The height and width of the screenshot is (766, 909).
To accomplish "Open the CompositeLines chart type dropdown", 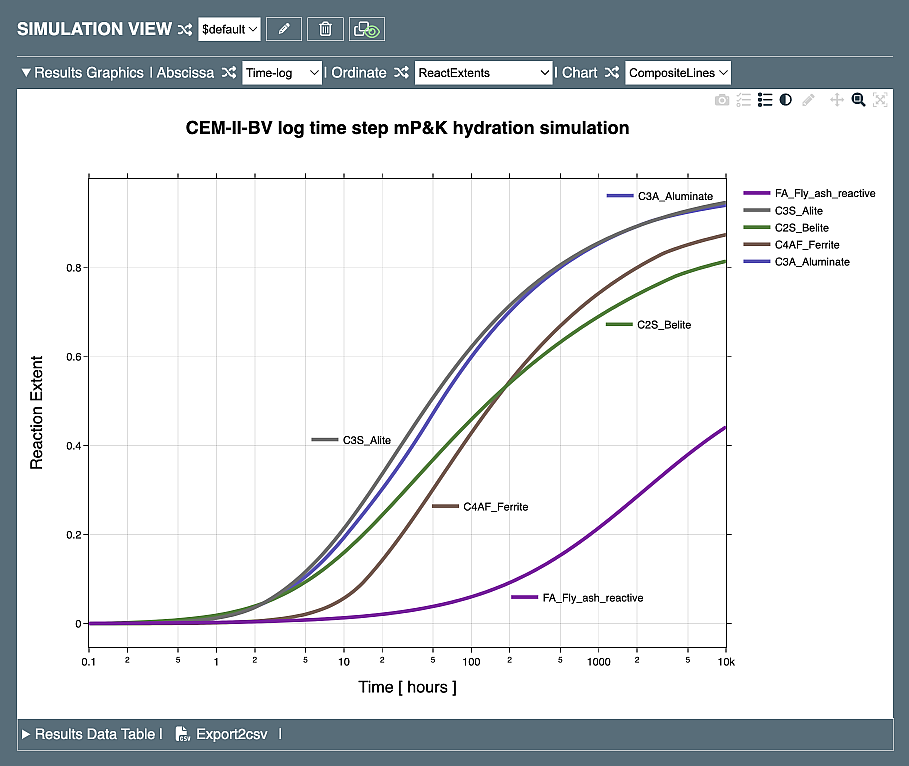I will pos(678,73).
